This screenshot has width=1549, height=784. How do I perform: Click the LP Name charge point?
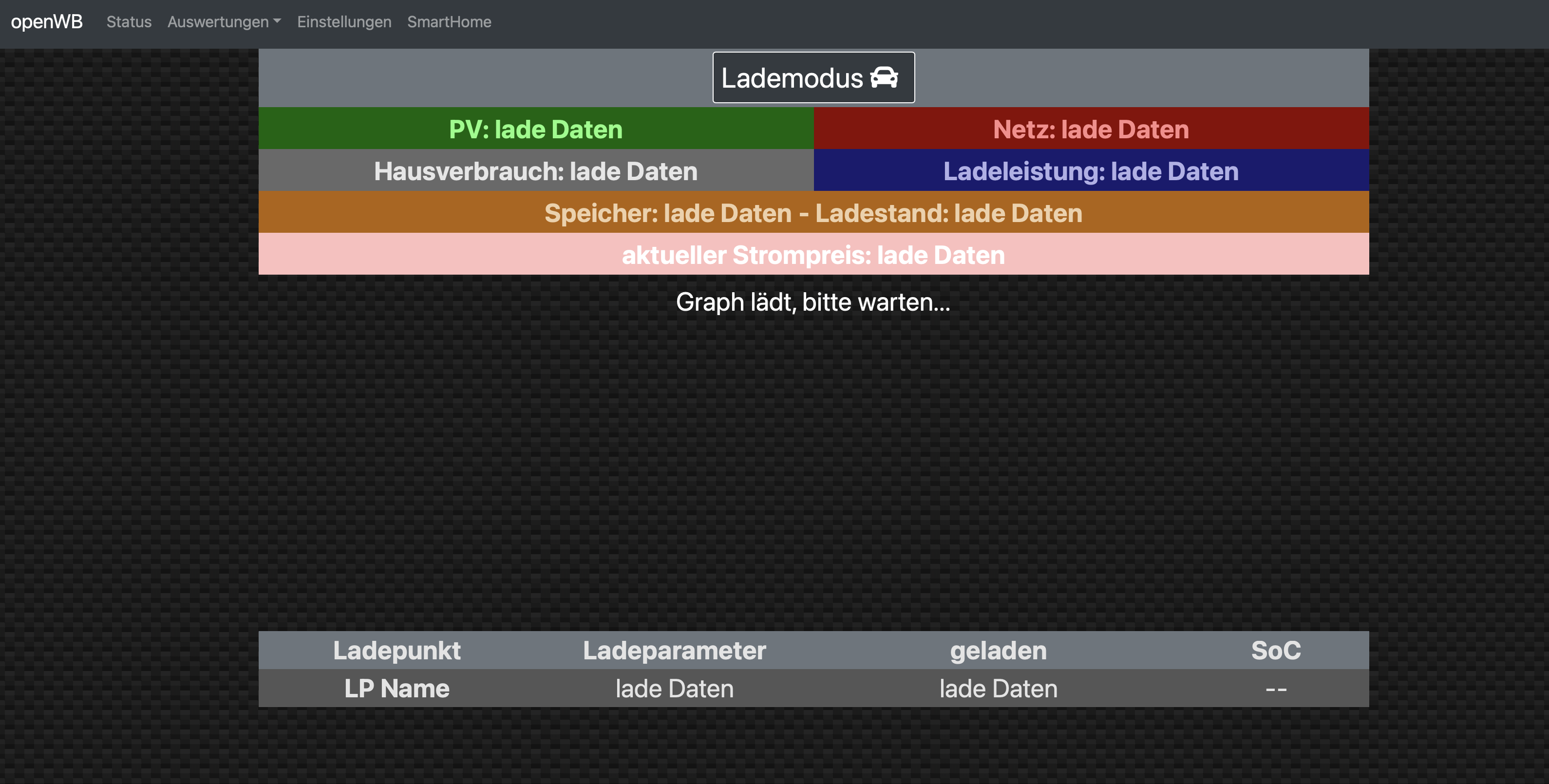pos(397,689)
